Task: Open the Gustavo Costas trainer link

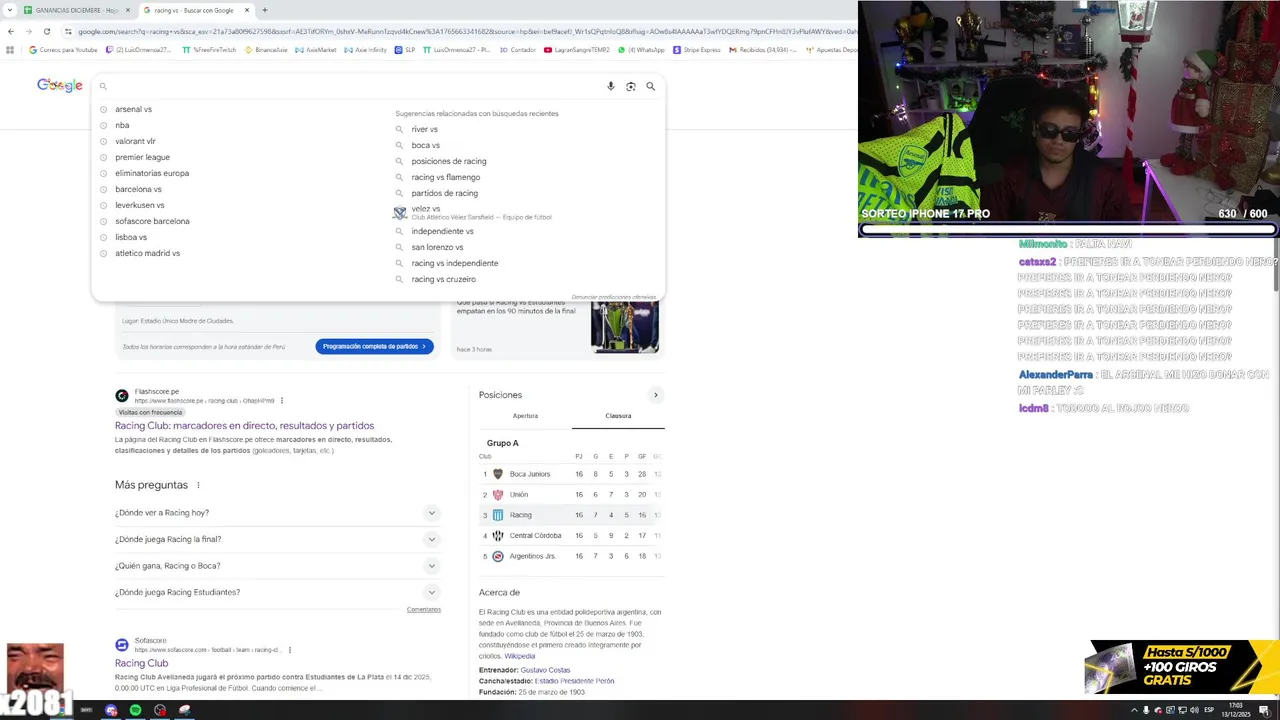Action: 545,670
